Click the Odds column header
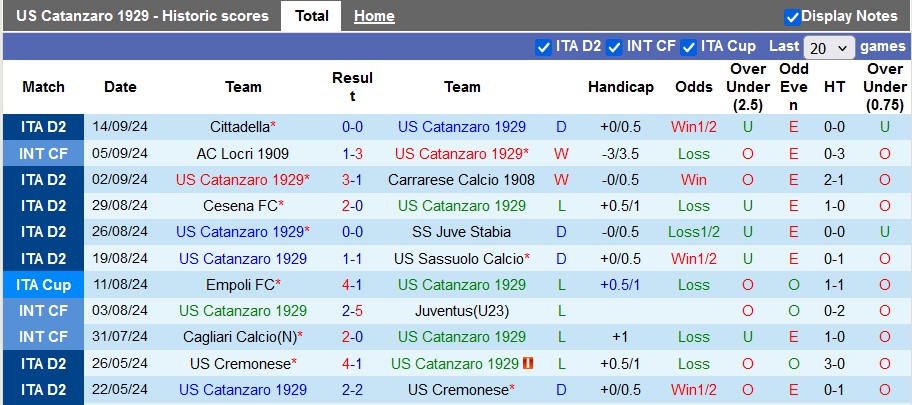Viewport: 912px width, 405px height. (x=694, y=87)
